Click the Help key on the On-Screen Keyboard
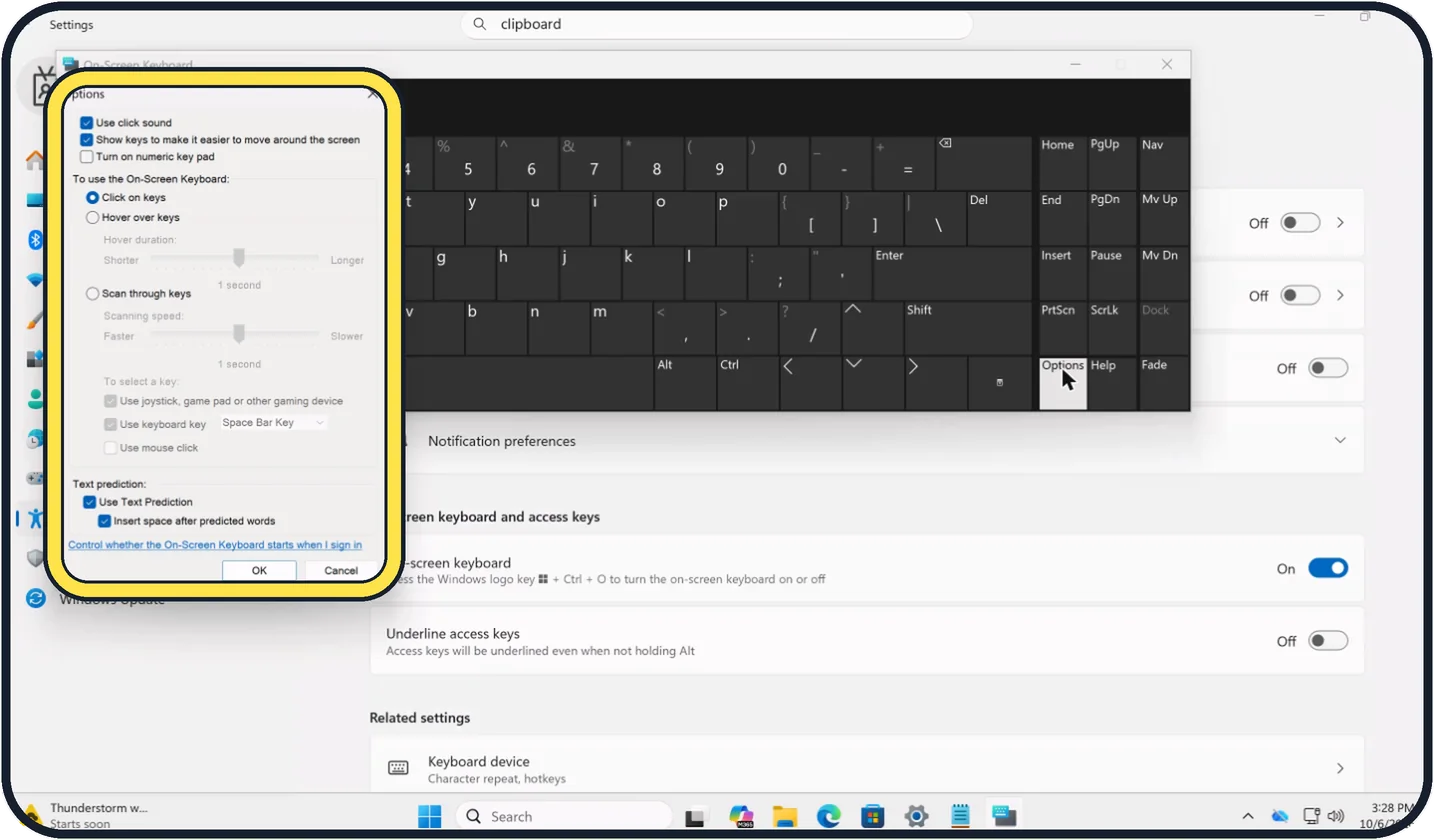Viewport: 1434px width, 840px height. point(1112,382)
